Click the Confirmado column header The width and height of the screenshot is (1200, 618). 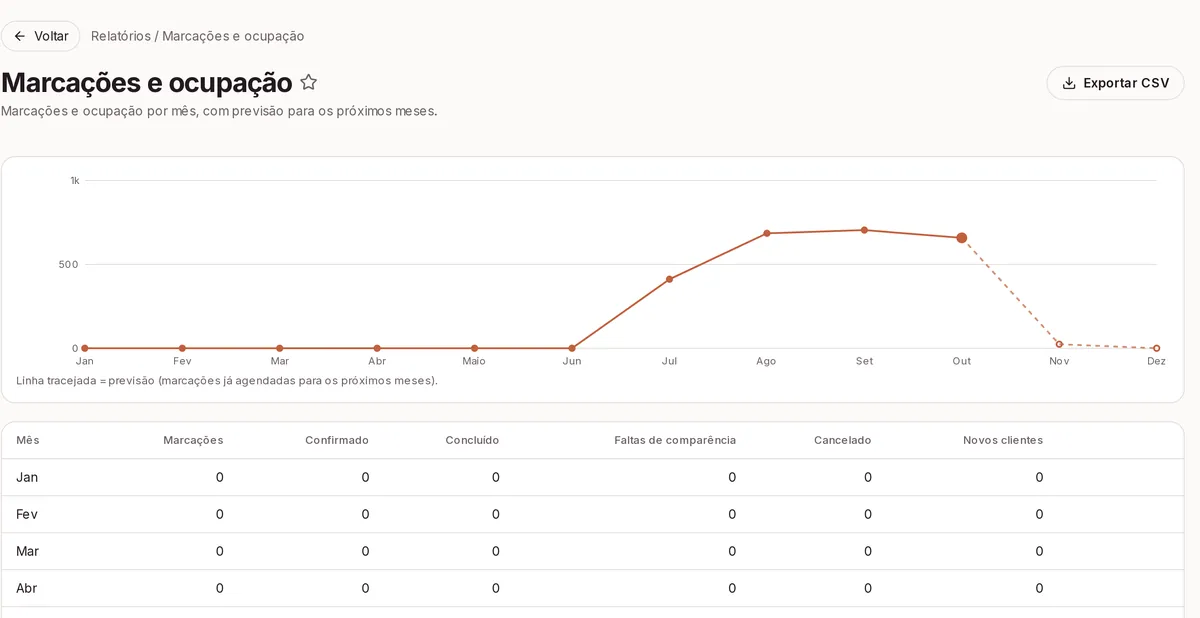(337, 440)
